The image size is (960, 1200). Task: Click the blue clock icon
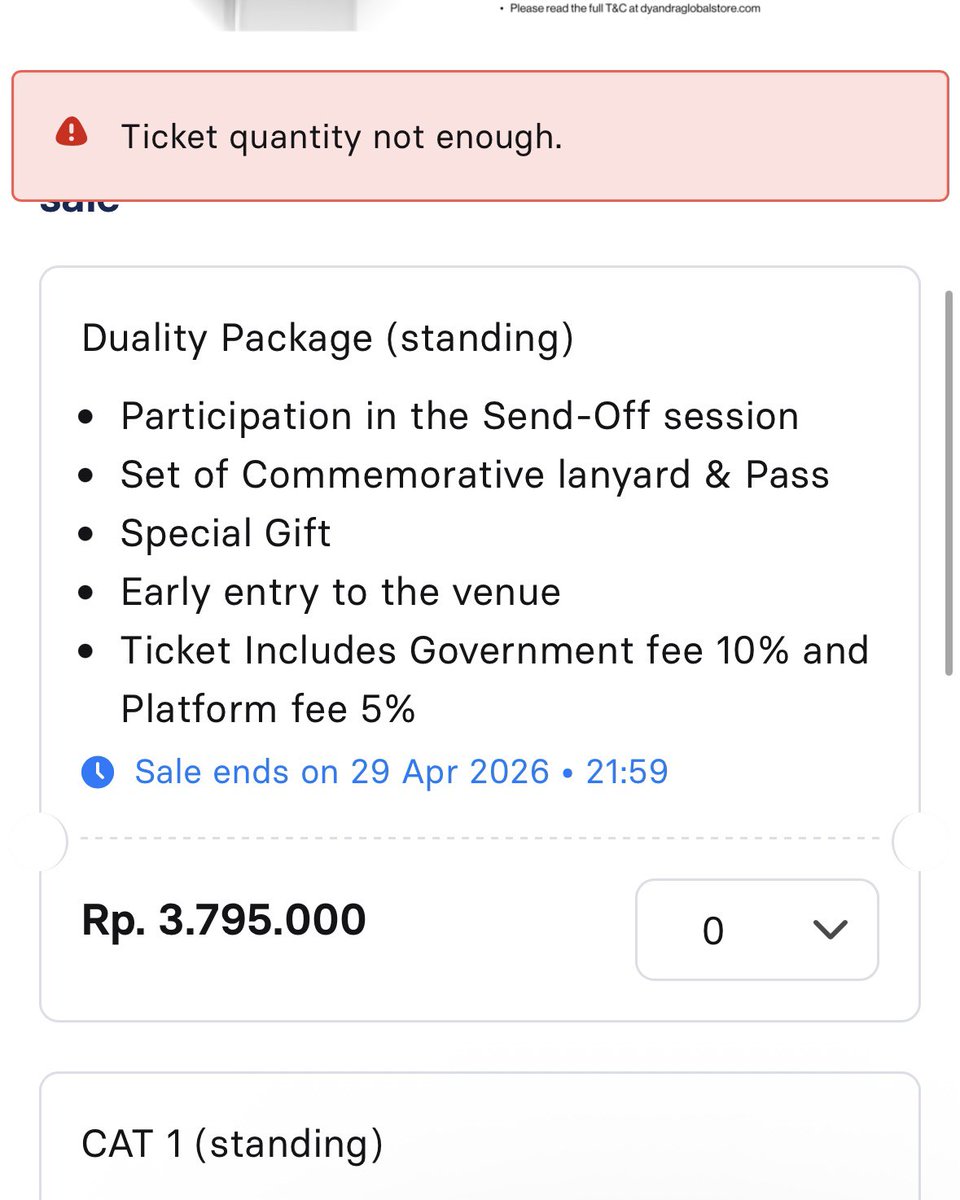(x=97, y=772)
